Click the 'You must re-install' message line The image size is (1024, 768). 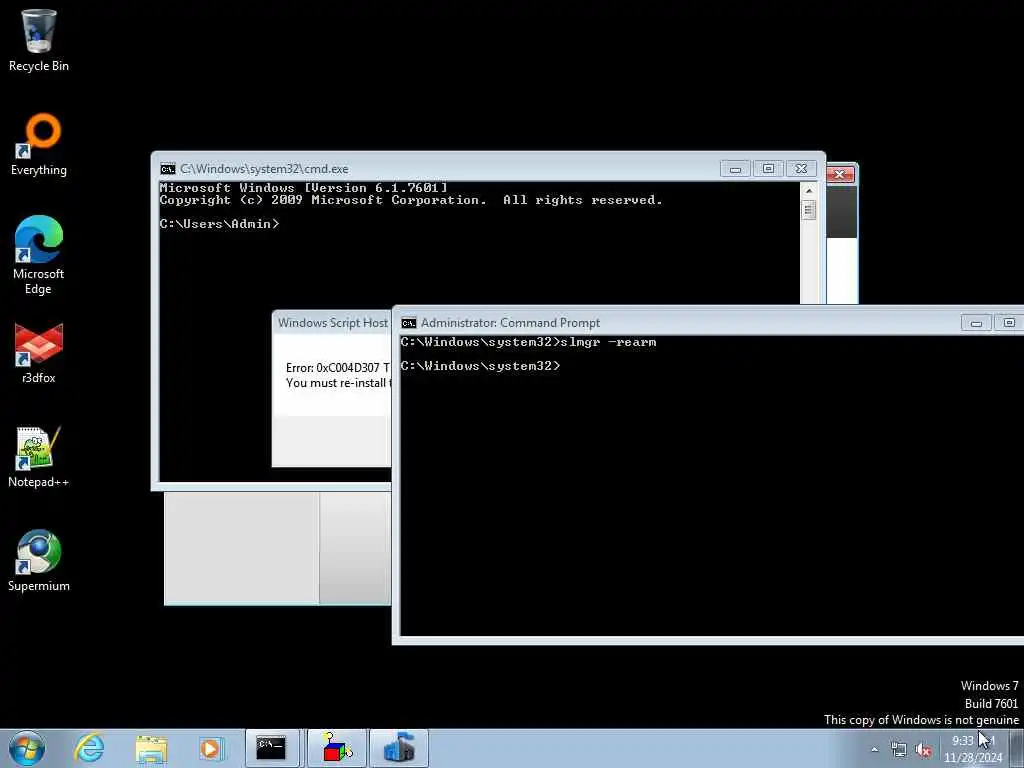[338, 383]
